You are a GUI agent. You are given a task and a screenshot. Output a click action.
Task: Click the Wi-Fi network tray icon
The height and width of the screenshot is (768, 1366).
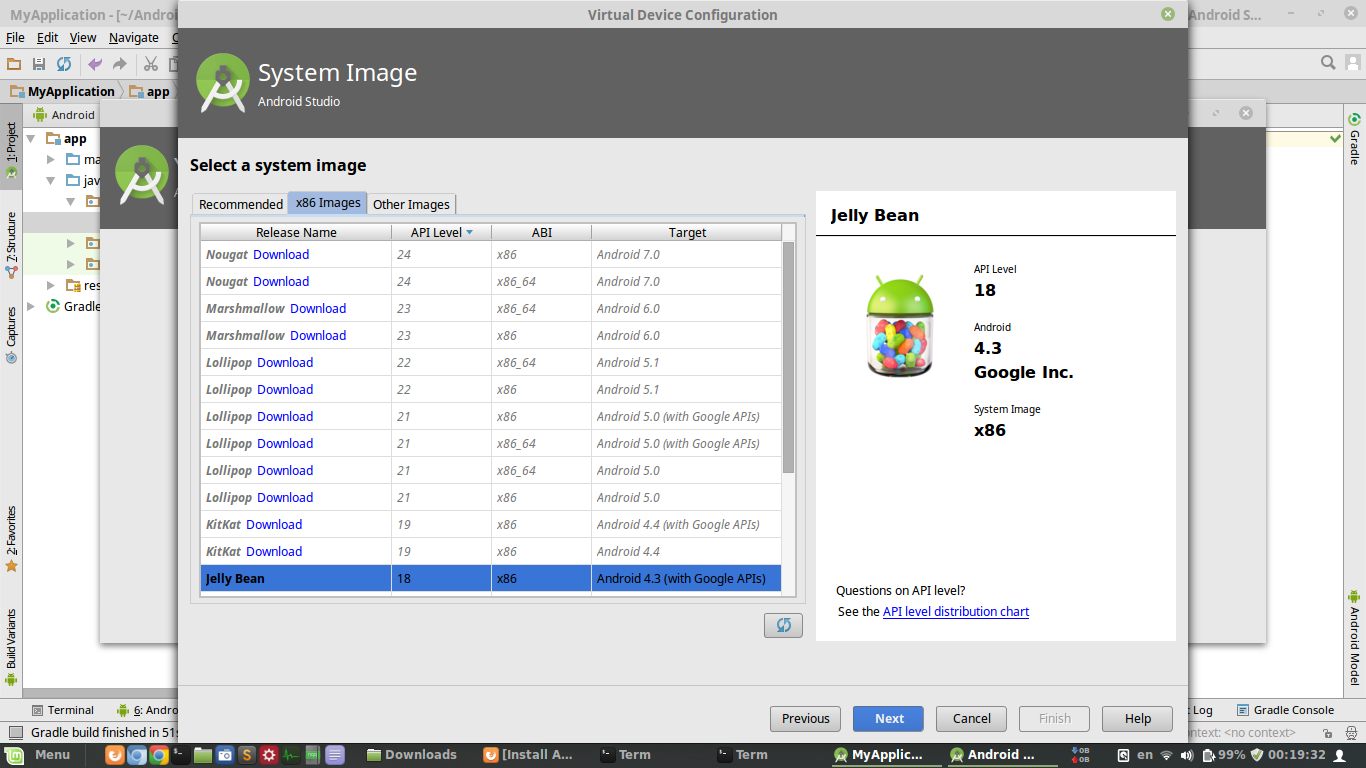pos(1166,755)
